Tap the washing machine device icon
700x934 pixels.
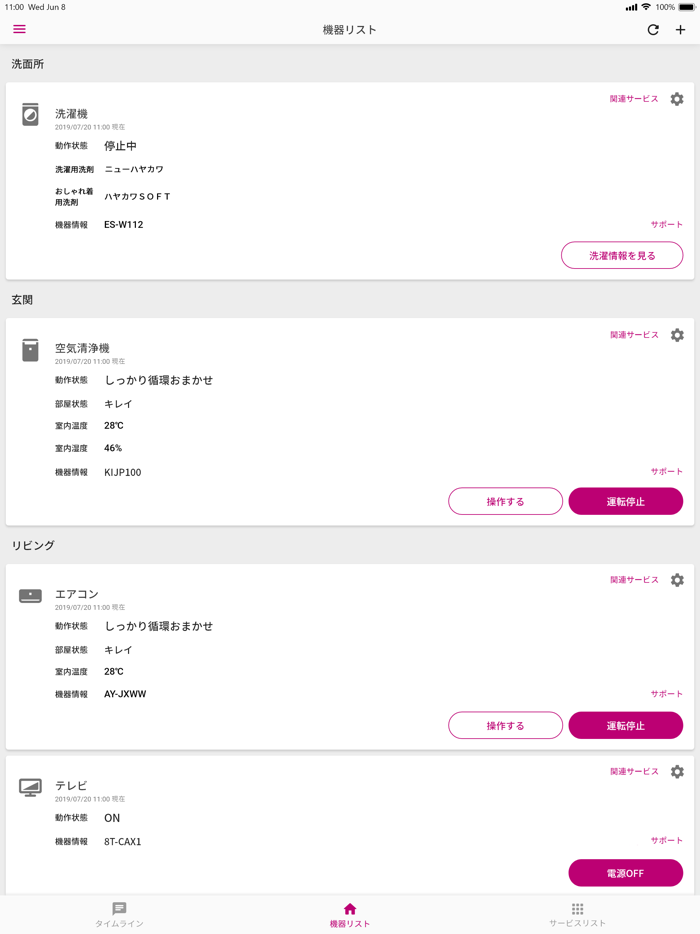(31, 115)
